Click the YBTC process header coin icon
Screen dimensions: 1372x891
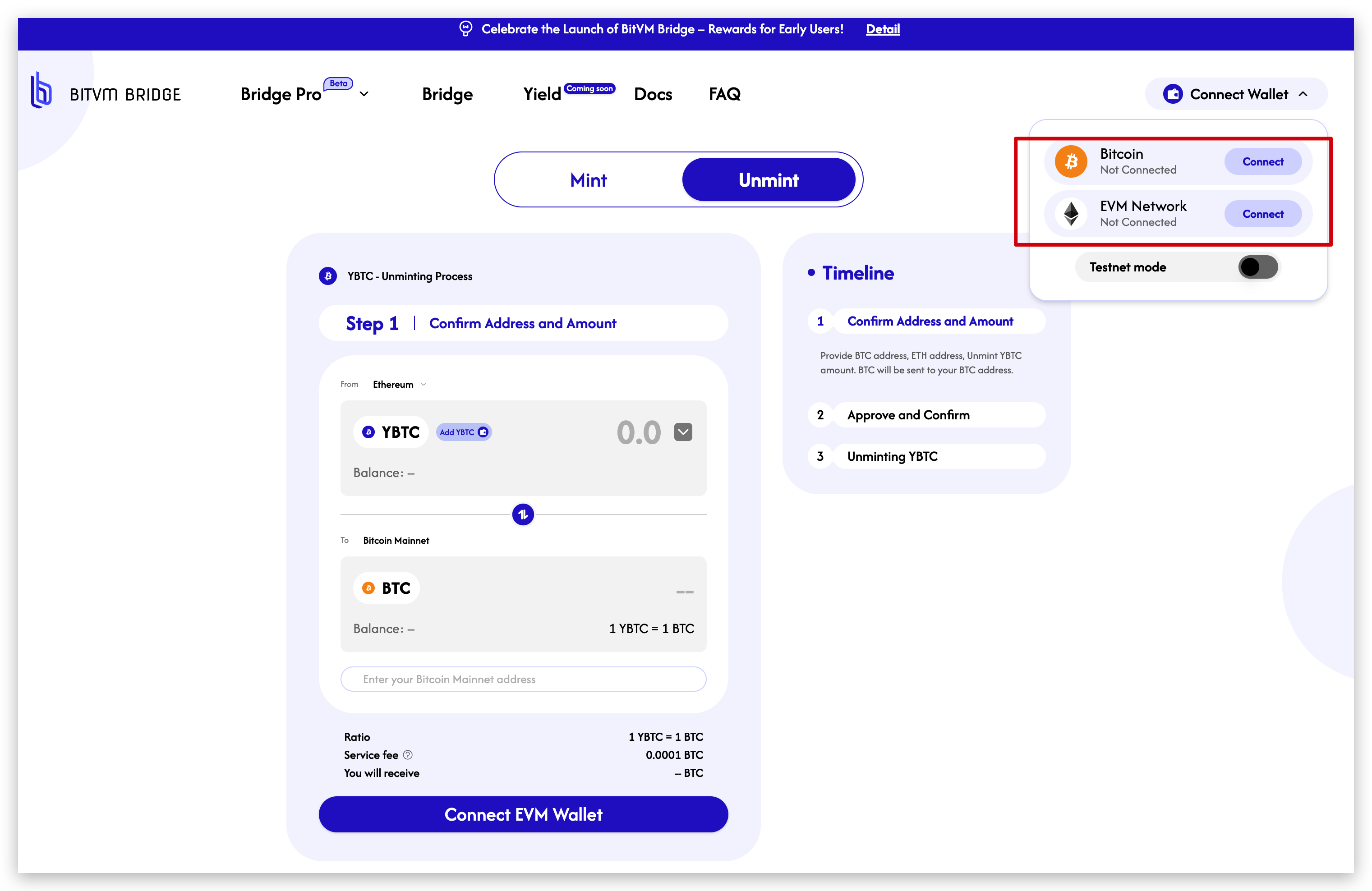click(327, 276)
